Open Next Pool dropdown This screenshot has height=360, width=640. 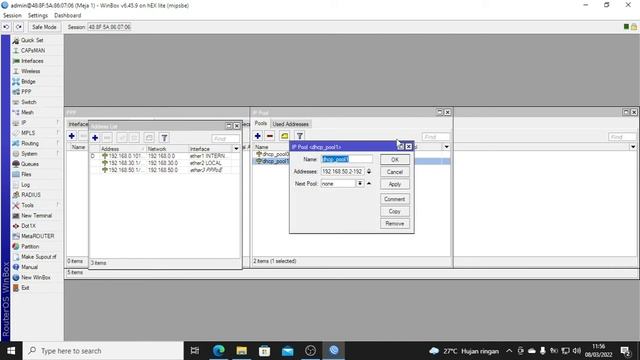(360, 184)
